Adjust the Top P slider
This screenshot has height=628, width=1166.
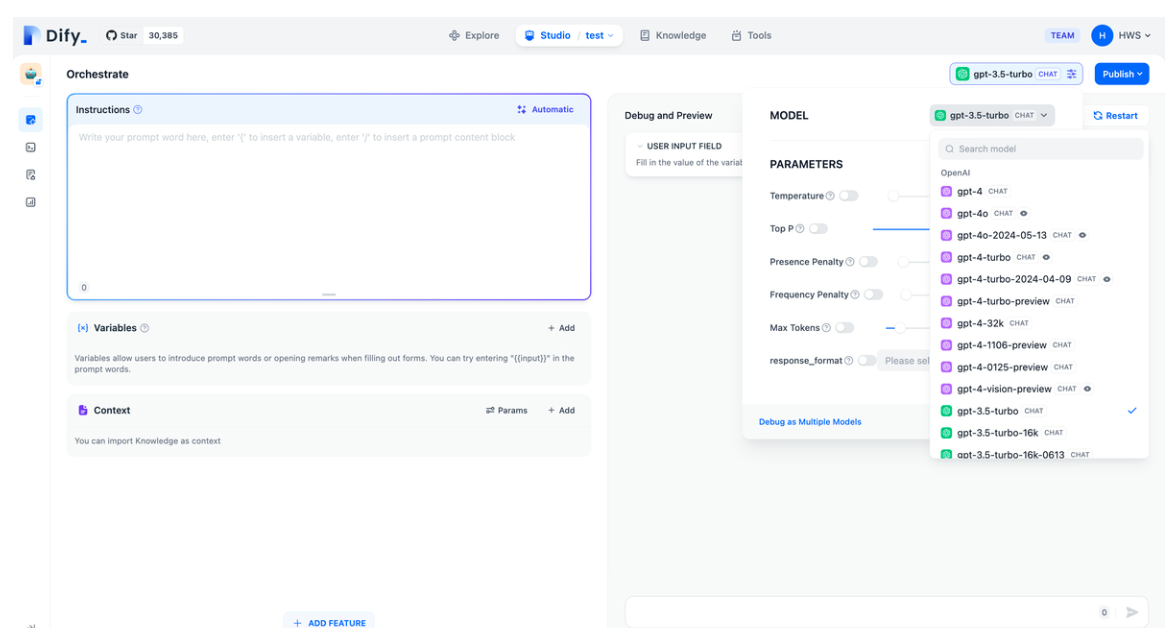[x=901, y=229]
